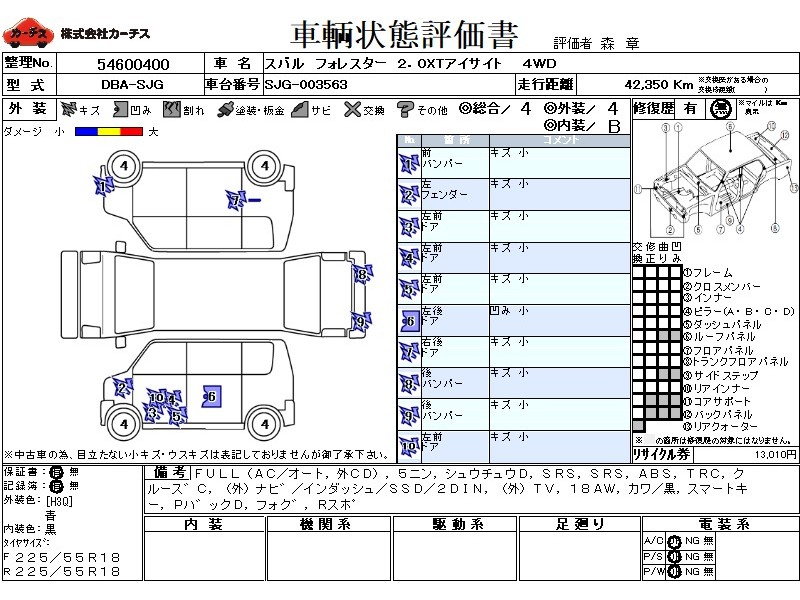Click the car frame structure diagram
The image size is (800, 600).
tap(715, 179)
